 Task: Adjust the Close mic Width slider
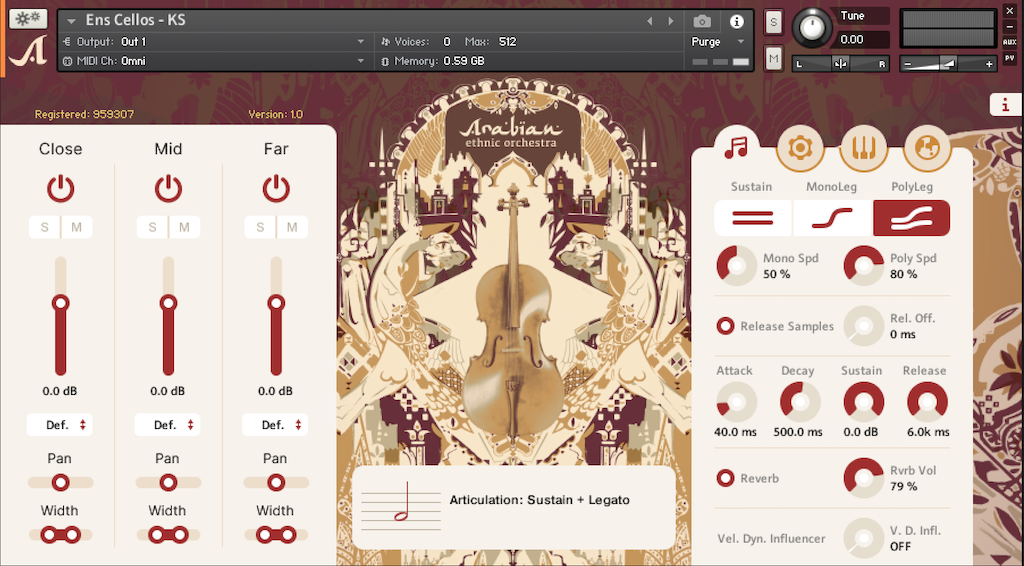coord(60,535)
